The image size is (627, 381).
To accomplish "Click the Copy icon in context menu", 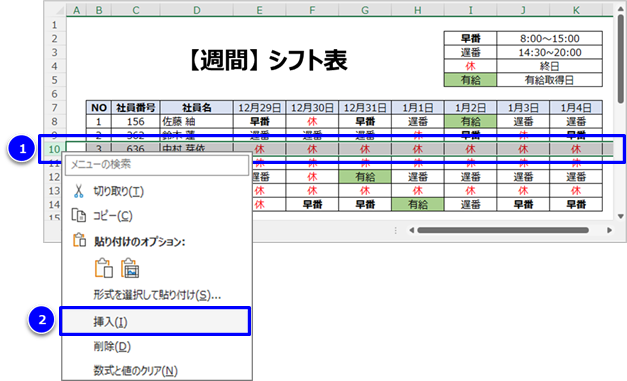I will [79, 215].
